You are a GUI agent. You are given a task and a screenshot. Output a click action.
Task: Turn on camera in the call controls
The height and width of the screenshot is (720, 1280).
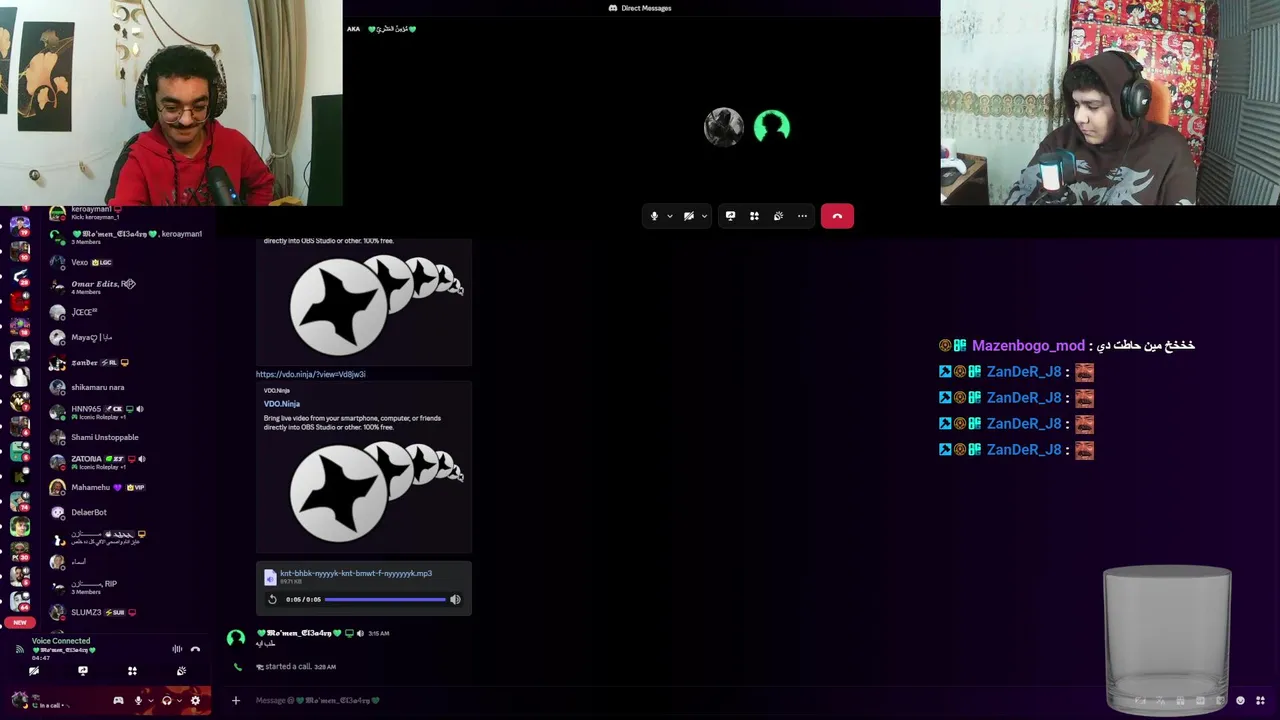click(689, 216)
